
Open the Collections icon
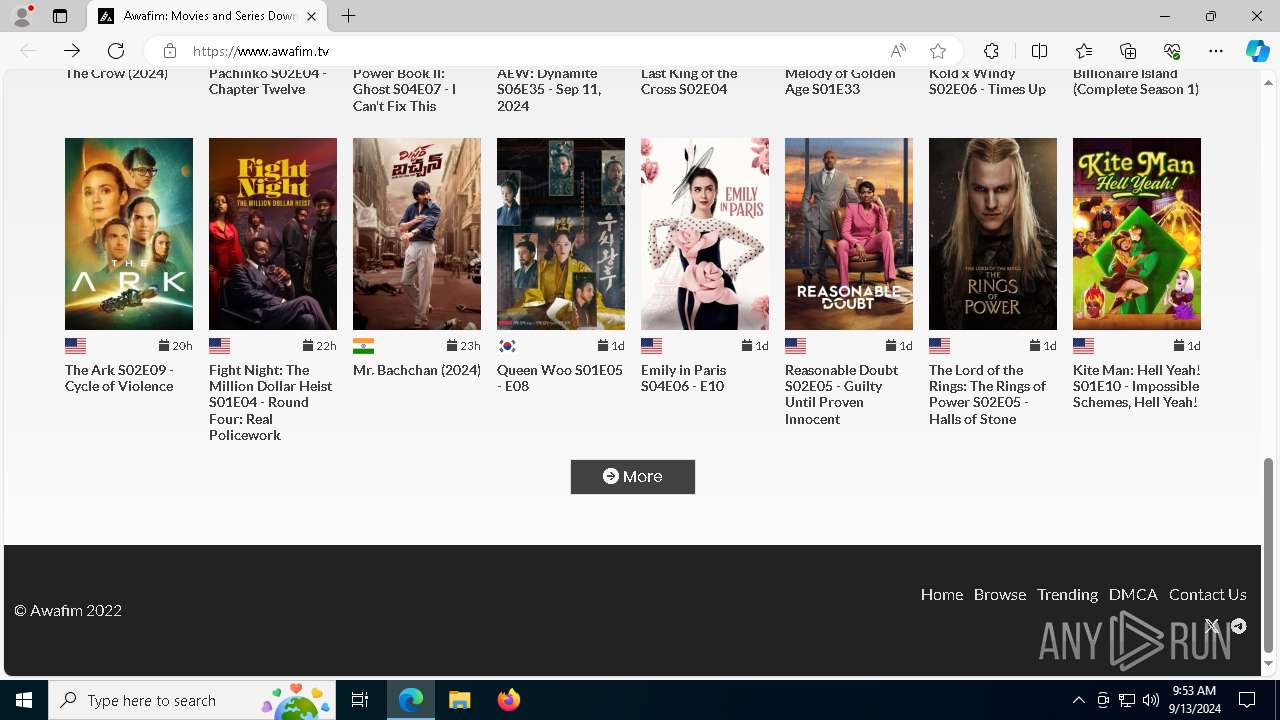1128,51
